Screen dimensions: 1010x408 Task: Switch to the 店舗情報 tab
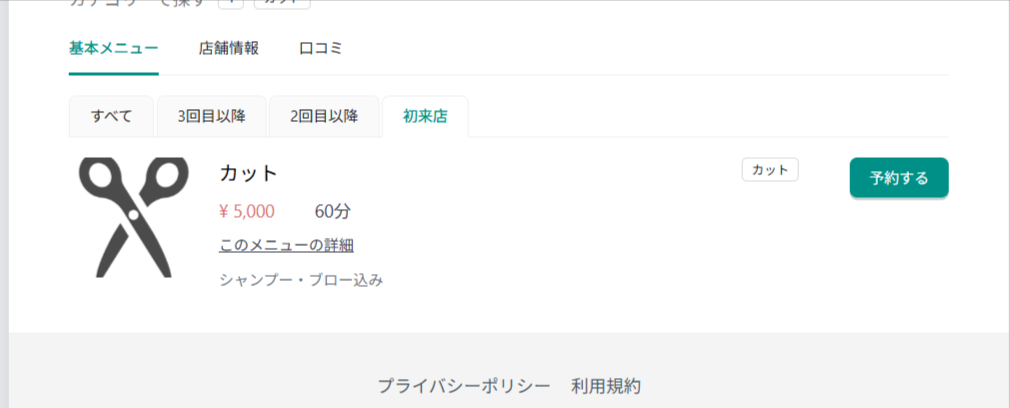click(229, 48)
